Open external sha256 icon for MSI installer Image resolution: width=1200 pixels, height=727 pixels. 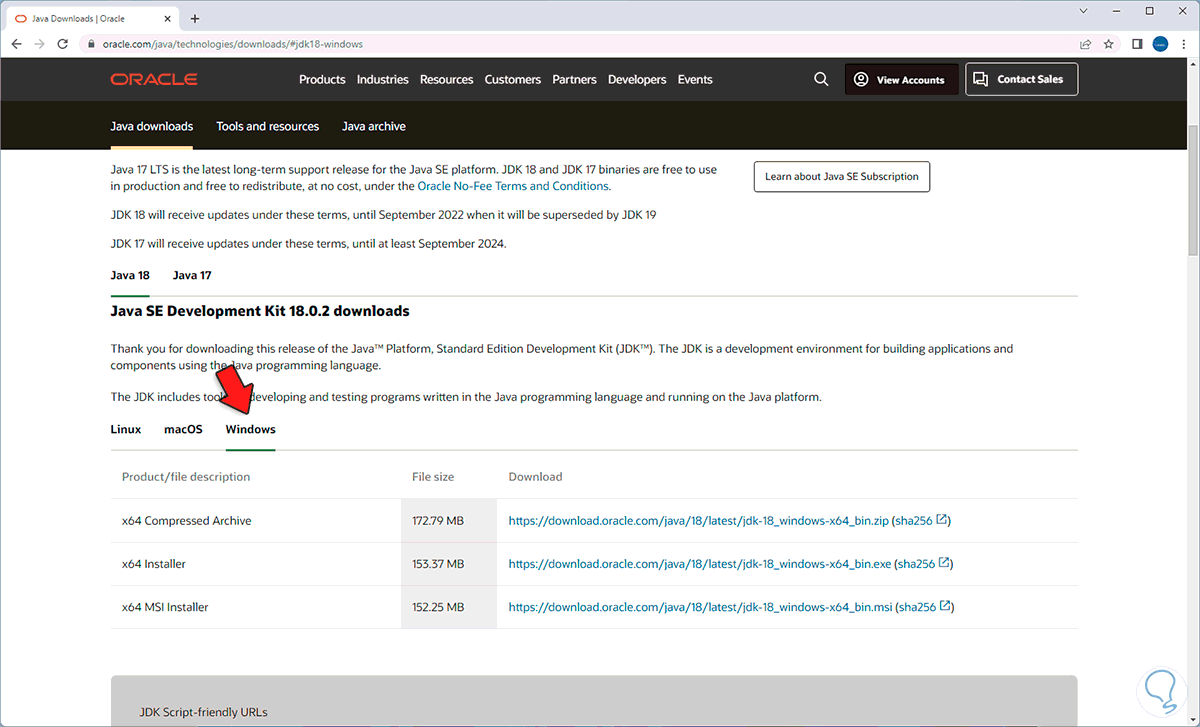coord(946,606)
